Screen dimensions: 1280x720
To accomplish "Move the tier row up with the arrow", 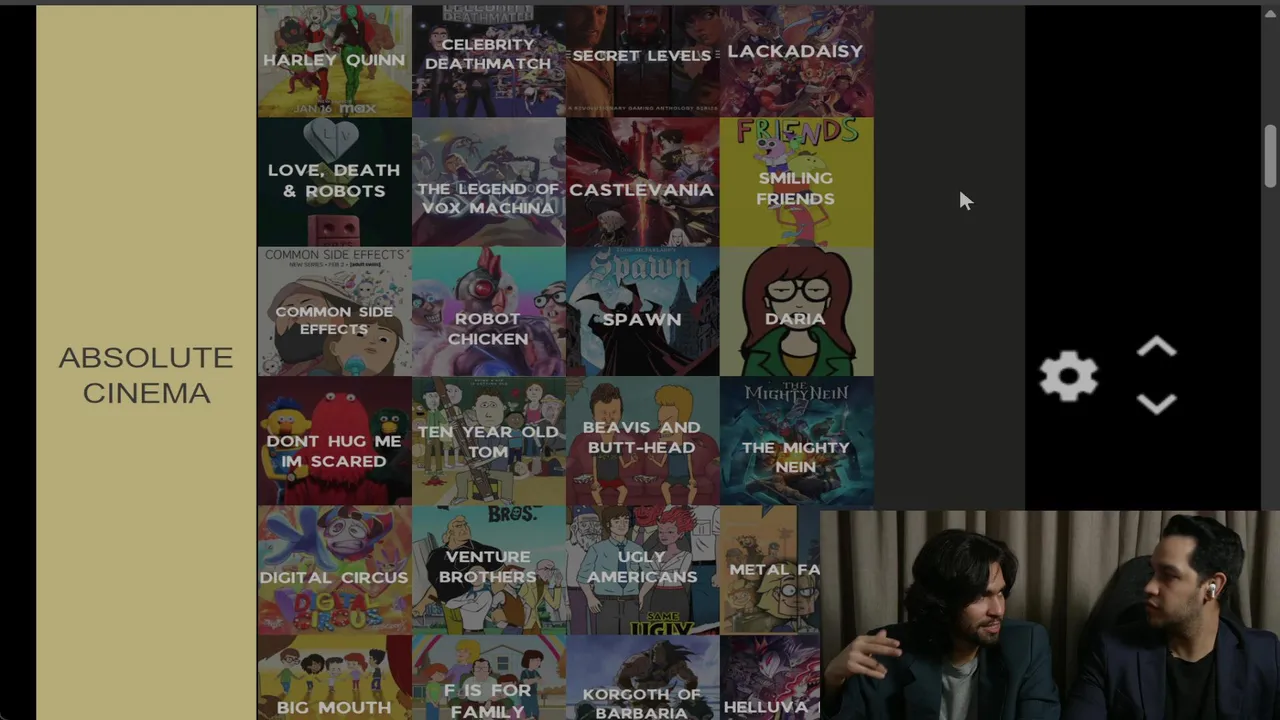I will tap(1156, 348).
